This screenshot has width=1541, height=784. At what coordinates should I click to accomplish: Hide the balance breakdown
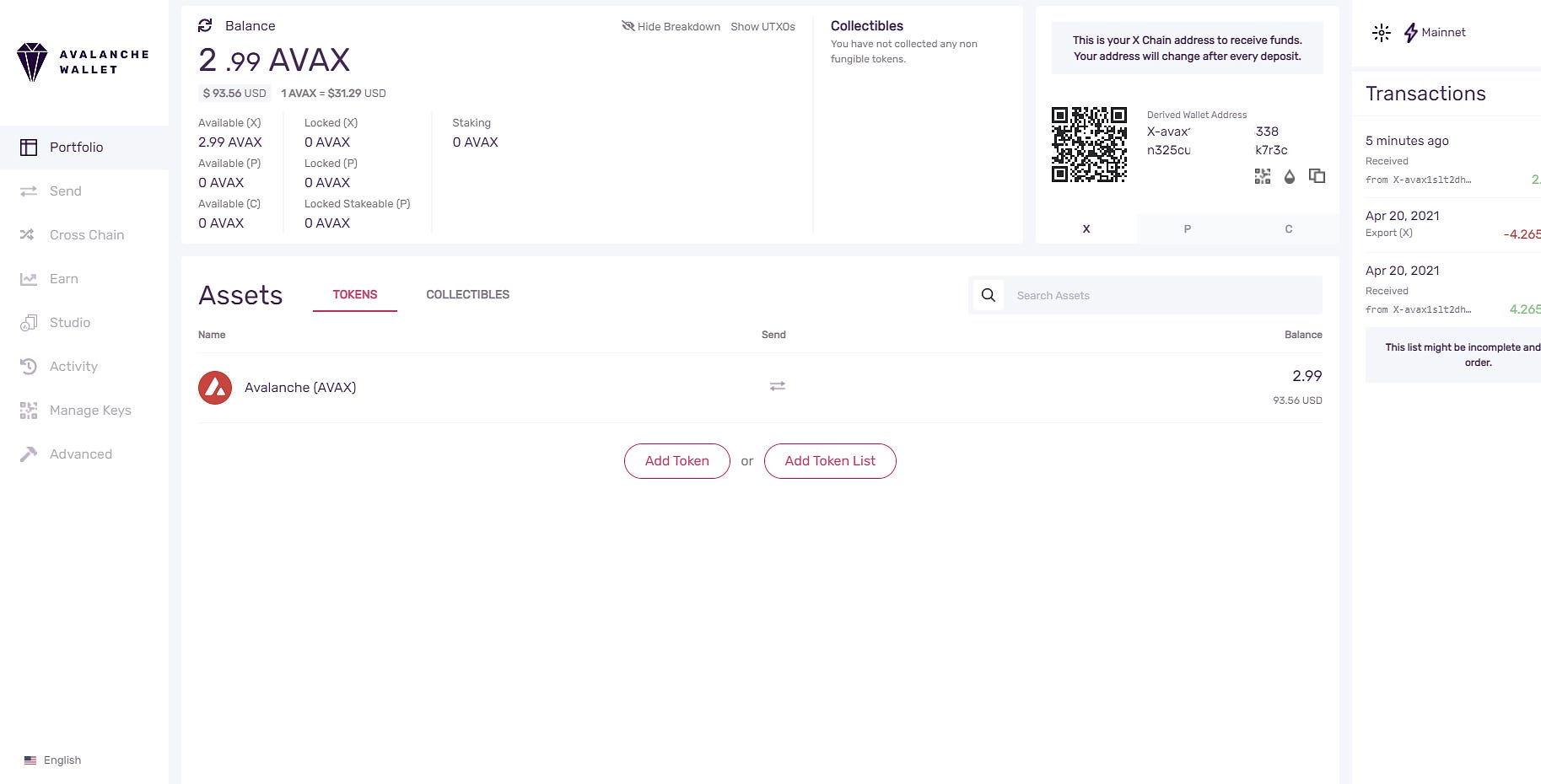671,26
